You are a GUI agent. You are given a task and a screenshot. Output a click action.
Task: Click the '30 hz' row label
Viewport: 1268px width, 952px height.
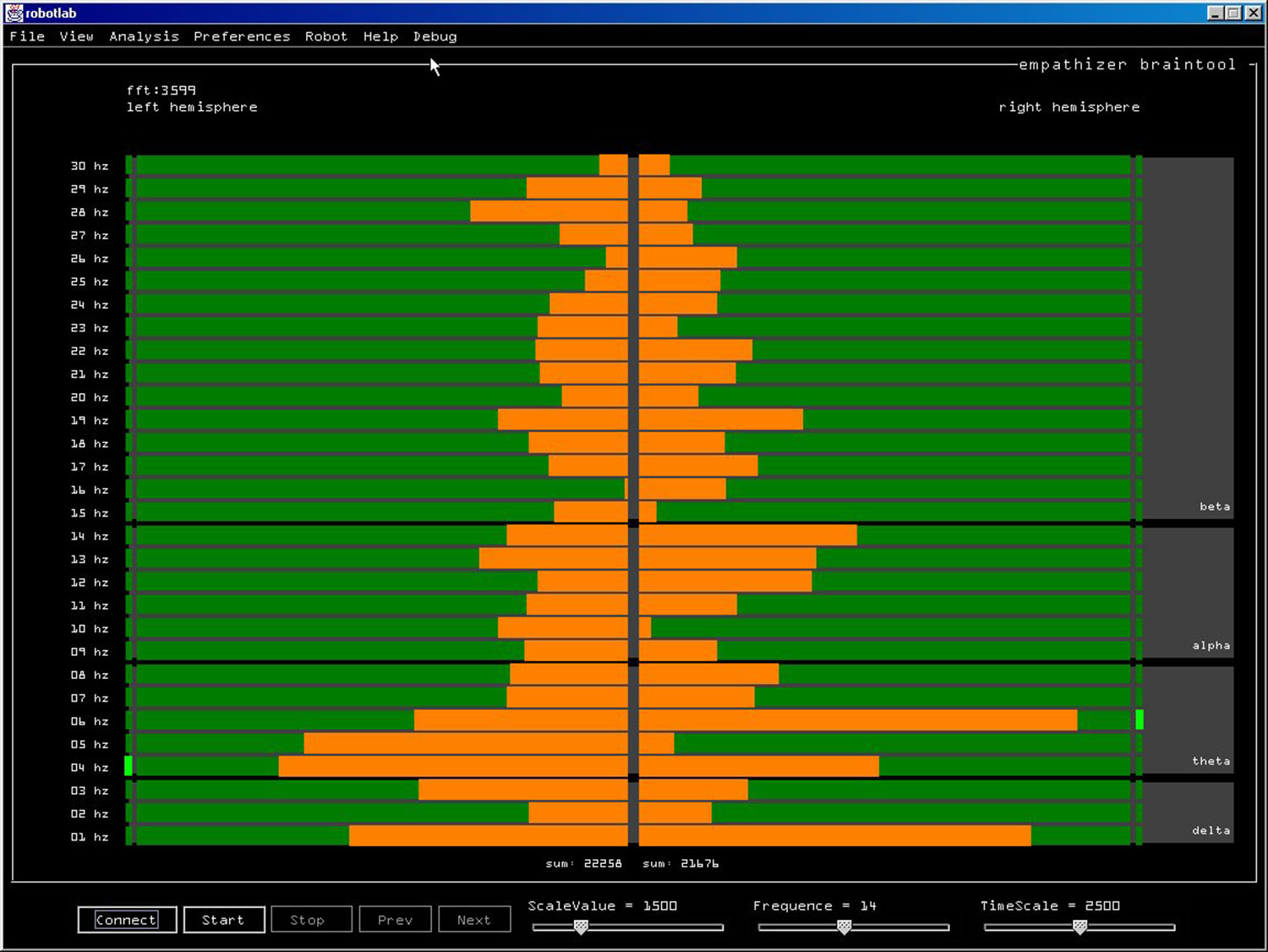90,166
